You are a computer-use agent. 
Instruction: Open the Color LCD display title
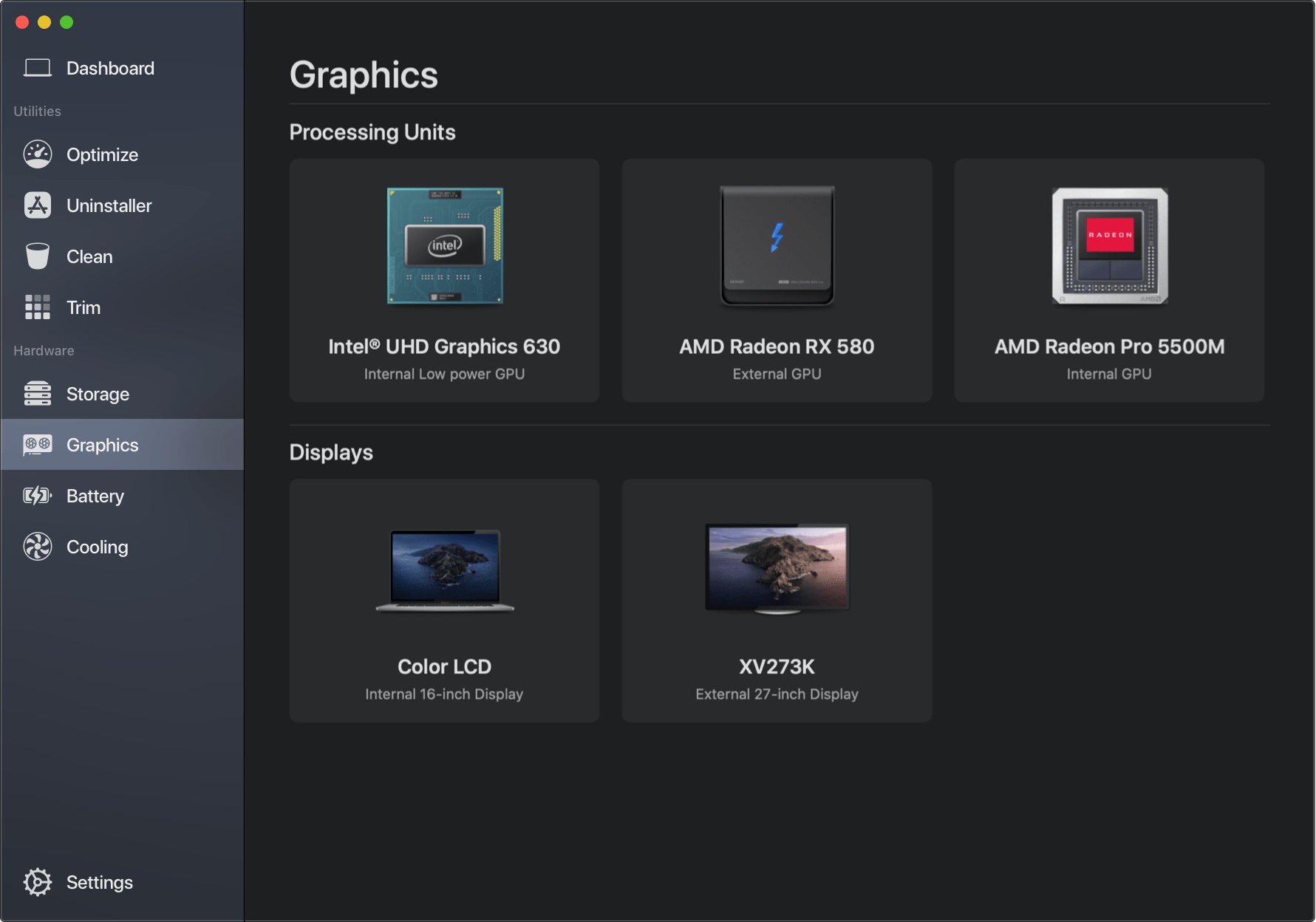click(444, 666)
